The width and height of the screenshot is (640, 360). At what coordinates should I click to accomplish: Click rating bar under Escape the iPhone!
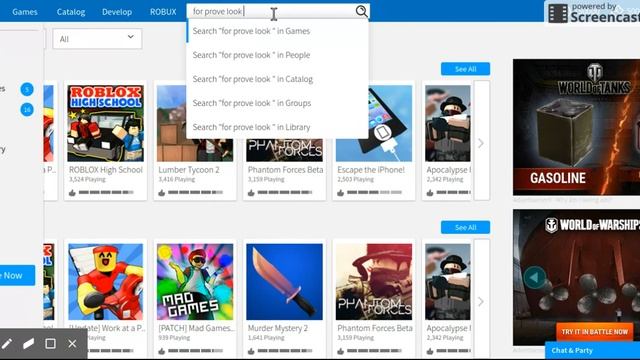(x=374, y=192)
